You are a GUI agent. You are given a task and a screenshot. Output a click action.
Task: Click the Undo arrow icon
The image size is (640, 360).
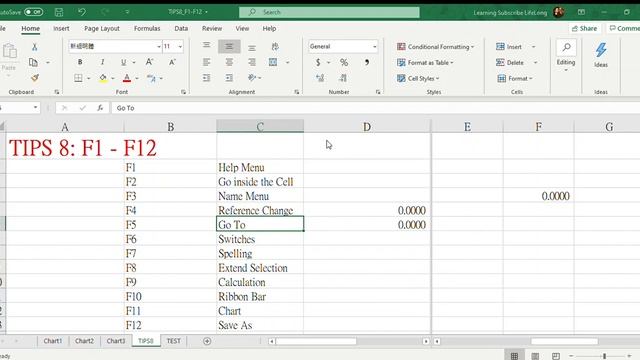pyautogui.click(x=82, y=12)
